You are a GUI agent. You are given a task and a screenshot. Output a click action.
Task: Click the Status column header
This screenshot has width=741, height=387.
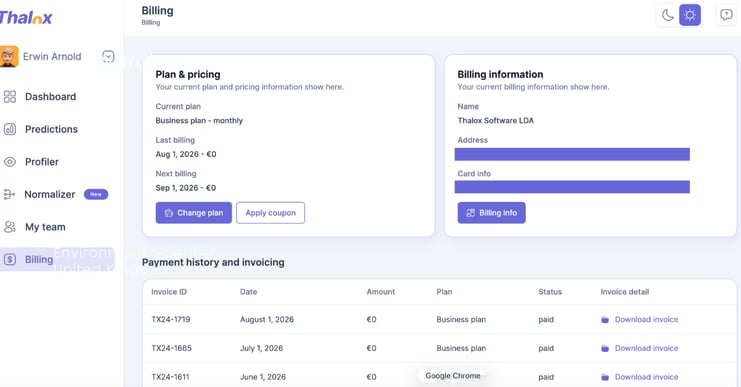click(x=550, y=292)
